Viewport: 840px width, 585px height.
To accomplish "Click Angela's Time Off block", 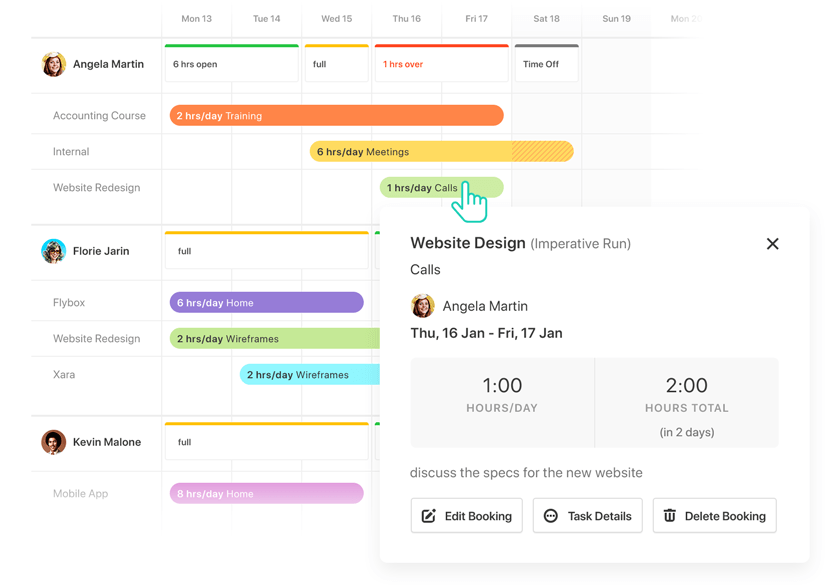I will point(546,64).
